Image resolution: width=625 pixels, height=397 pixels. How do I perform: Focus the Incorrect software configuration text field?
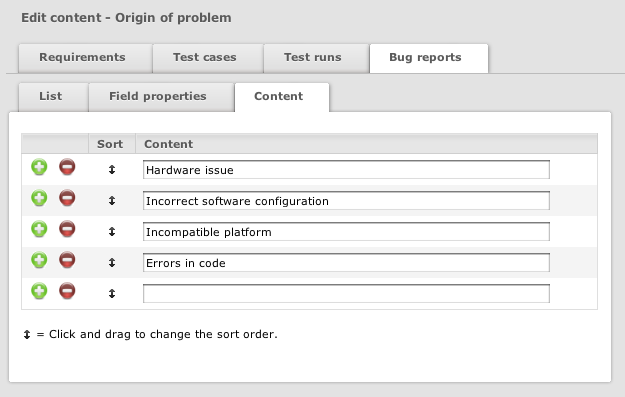click(346, 201)
